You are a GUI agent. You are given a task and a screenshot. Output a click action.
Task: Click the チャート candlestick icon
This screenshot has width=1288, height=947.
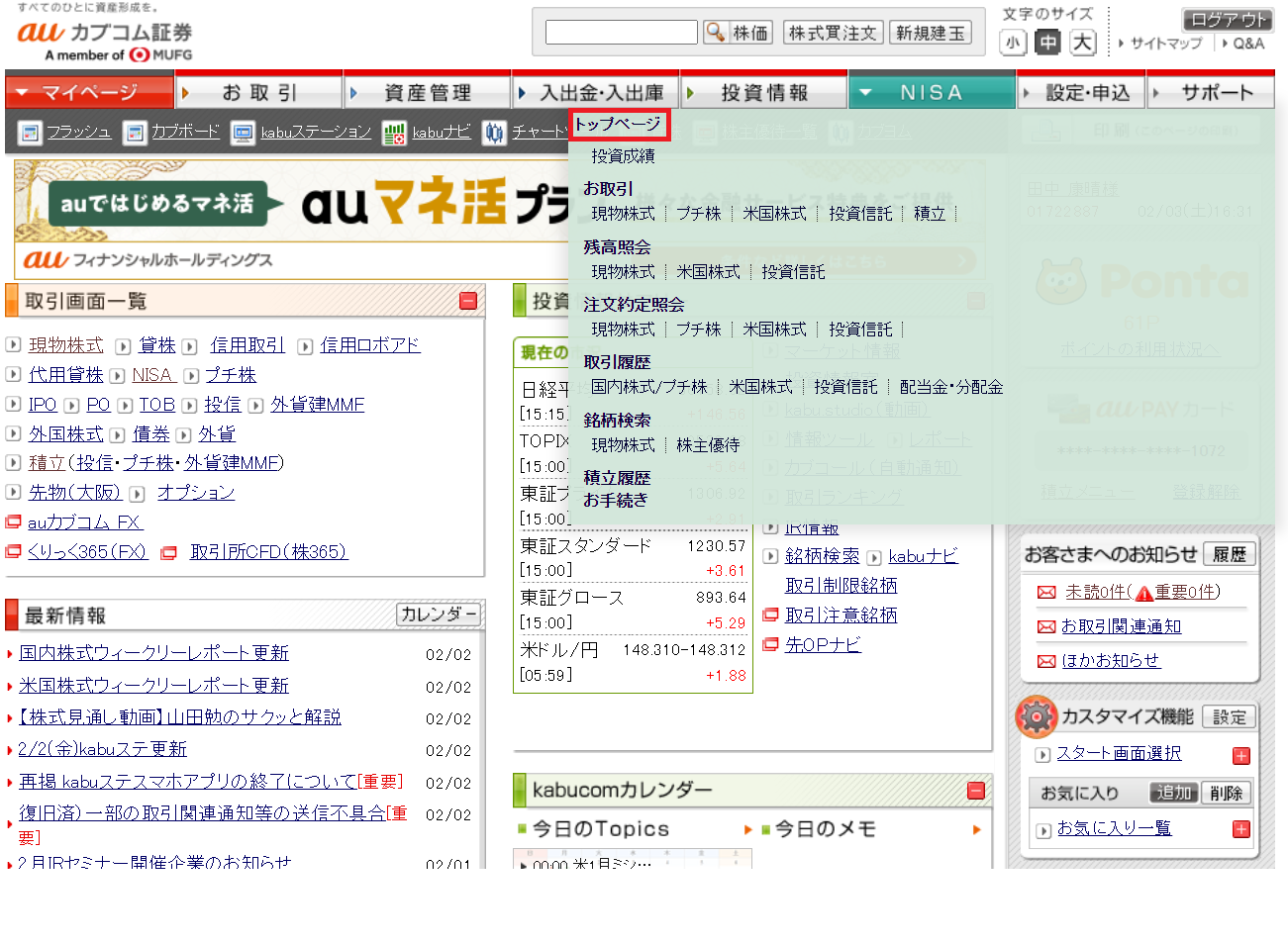(x=494, y=133)
